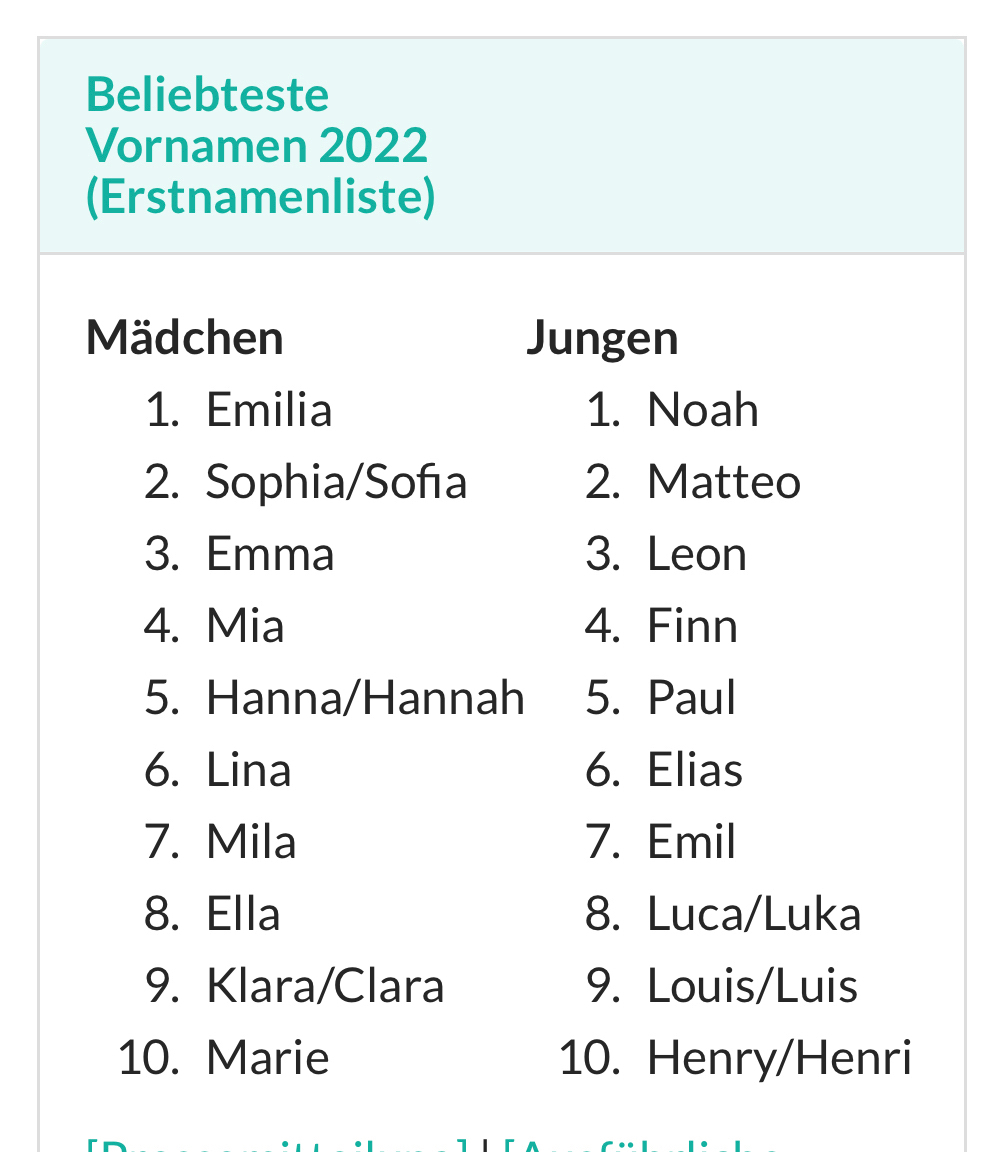Click the name Marie

coord(268,1058)
